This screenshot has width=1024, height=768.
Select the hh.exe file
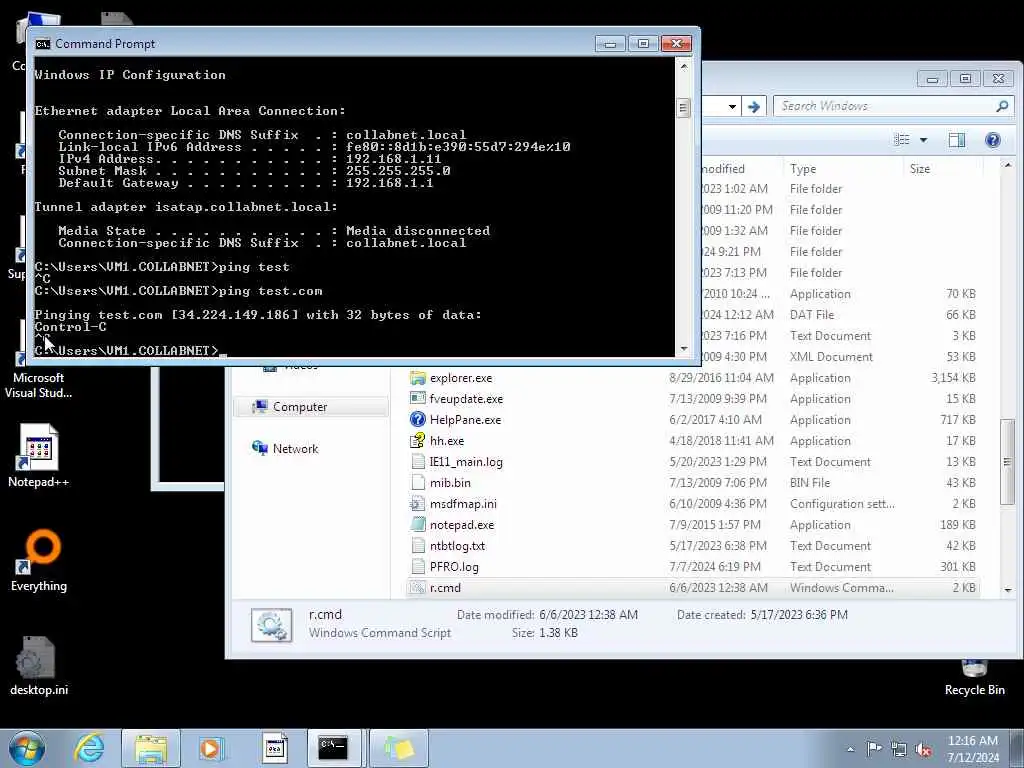tap(447, 441)
